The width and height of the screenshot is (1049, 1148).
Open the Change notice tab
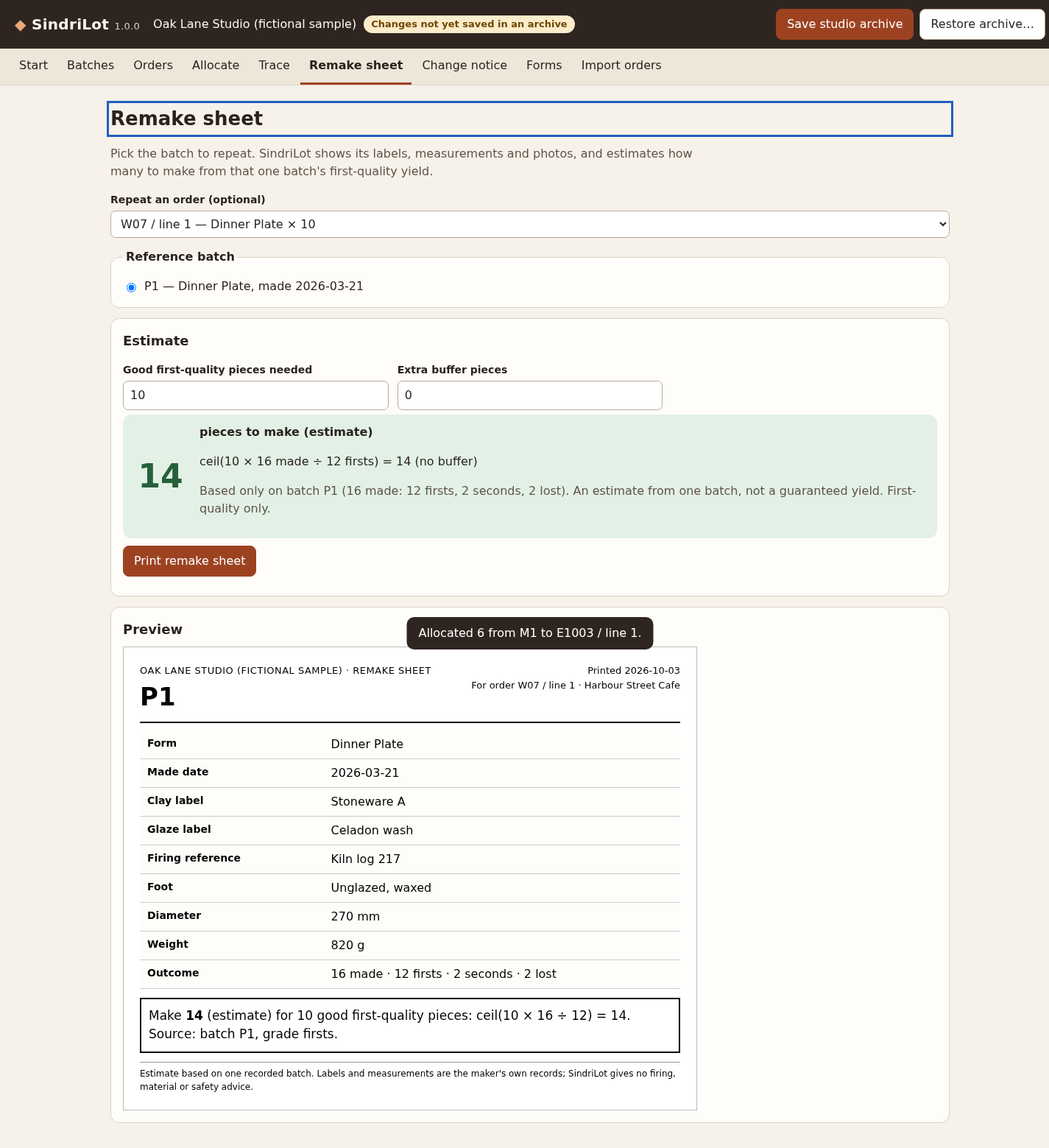(x=465, y=66)
